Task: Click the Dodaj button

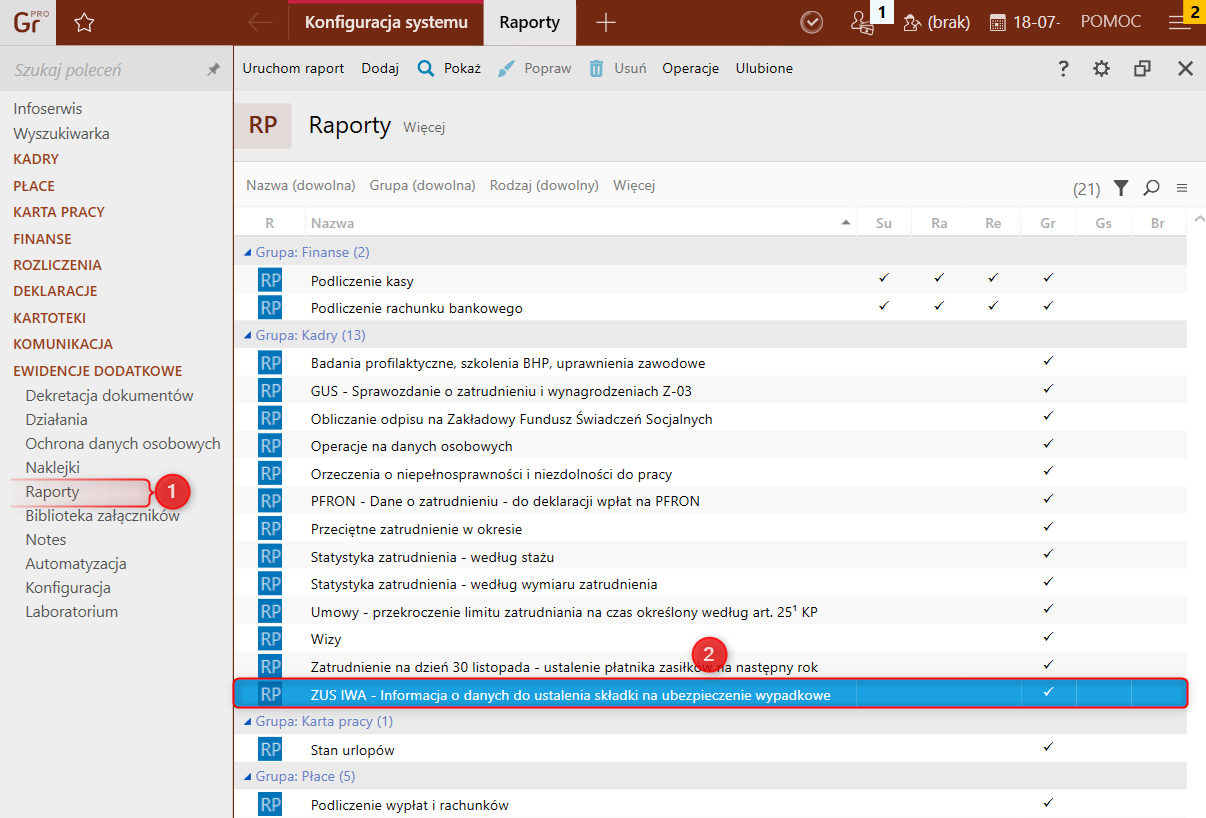Action: (380, 68)
